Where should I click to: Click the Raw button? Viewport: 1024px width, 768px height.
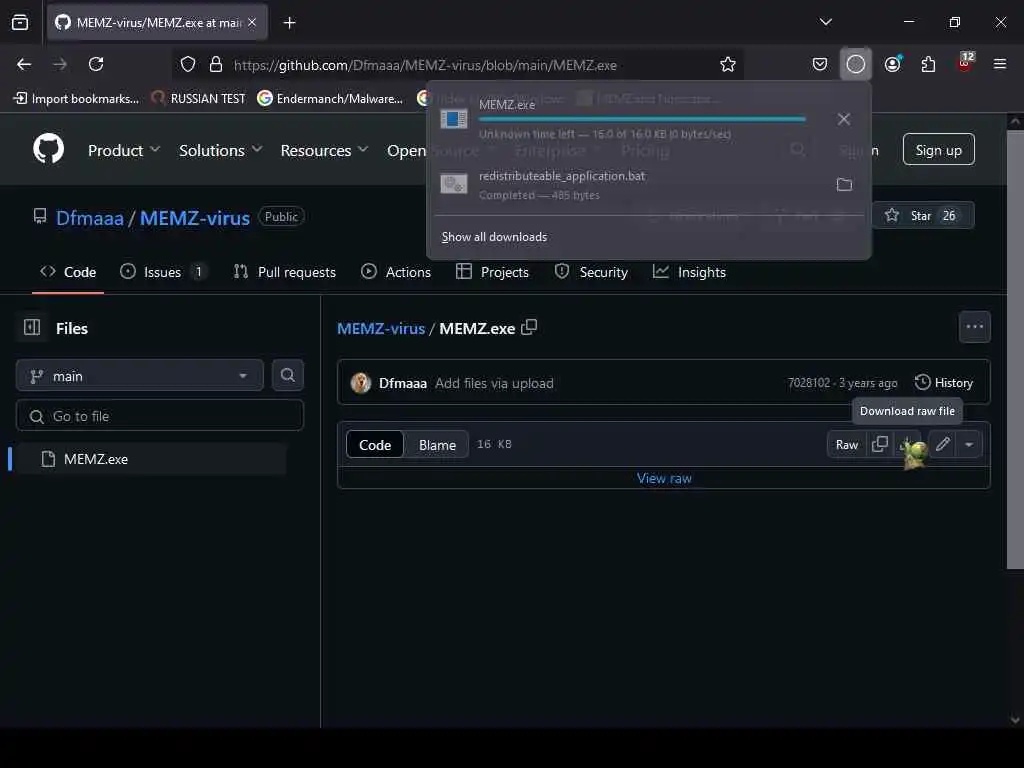847,444
